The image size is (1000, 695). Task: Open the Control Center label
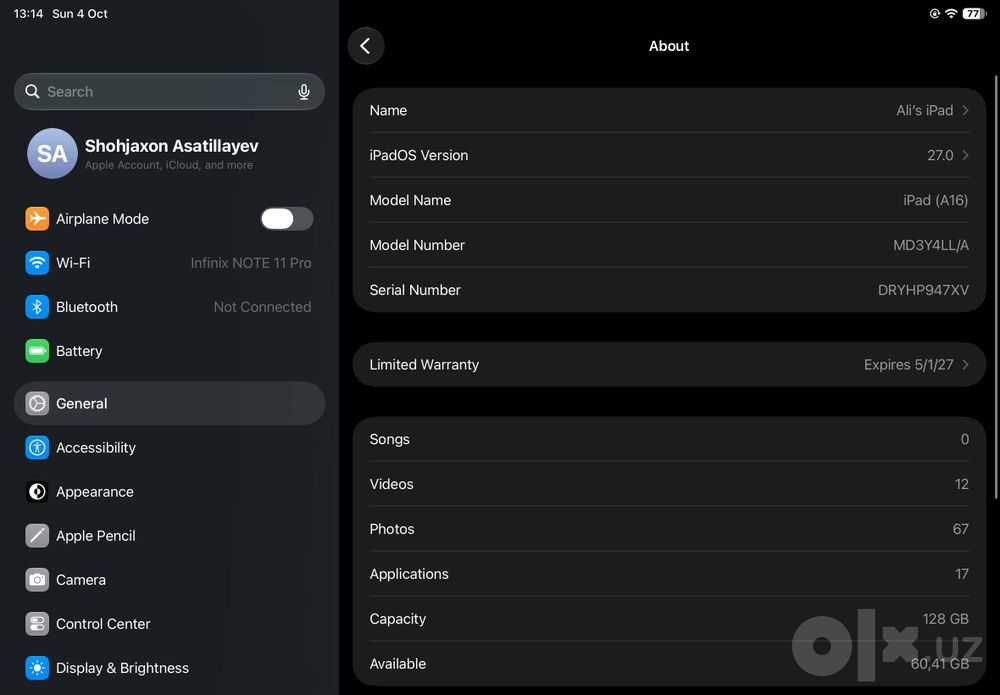click(103, 624)
